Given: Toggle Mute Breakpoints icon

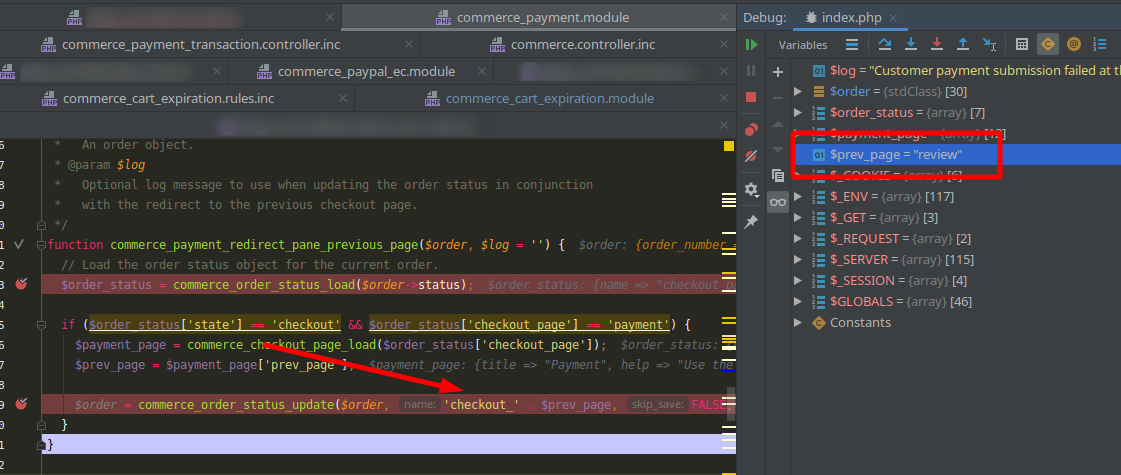Looking at the screenshot, I should [x=751, y=156].
